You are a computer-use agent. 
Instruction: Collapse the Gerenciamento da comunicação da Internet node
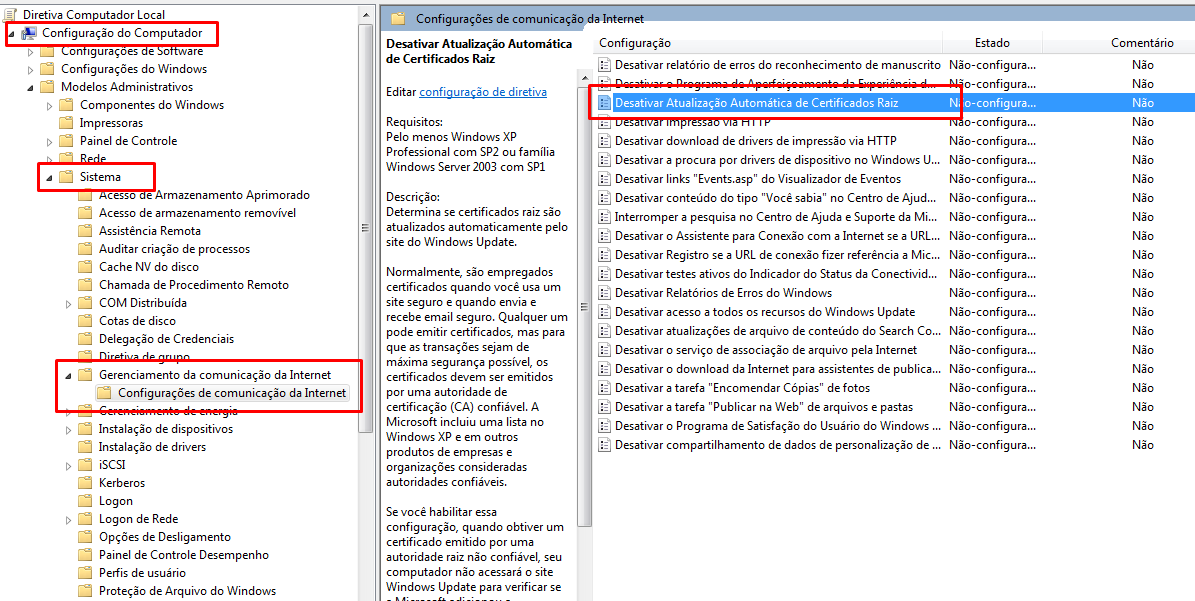68,375
